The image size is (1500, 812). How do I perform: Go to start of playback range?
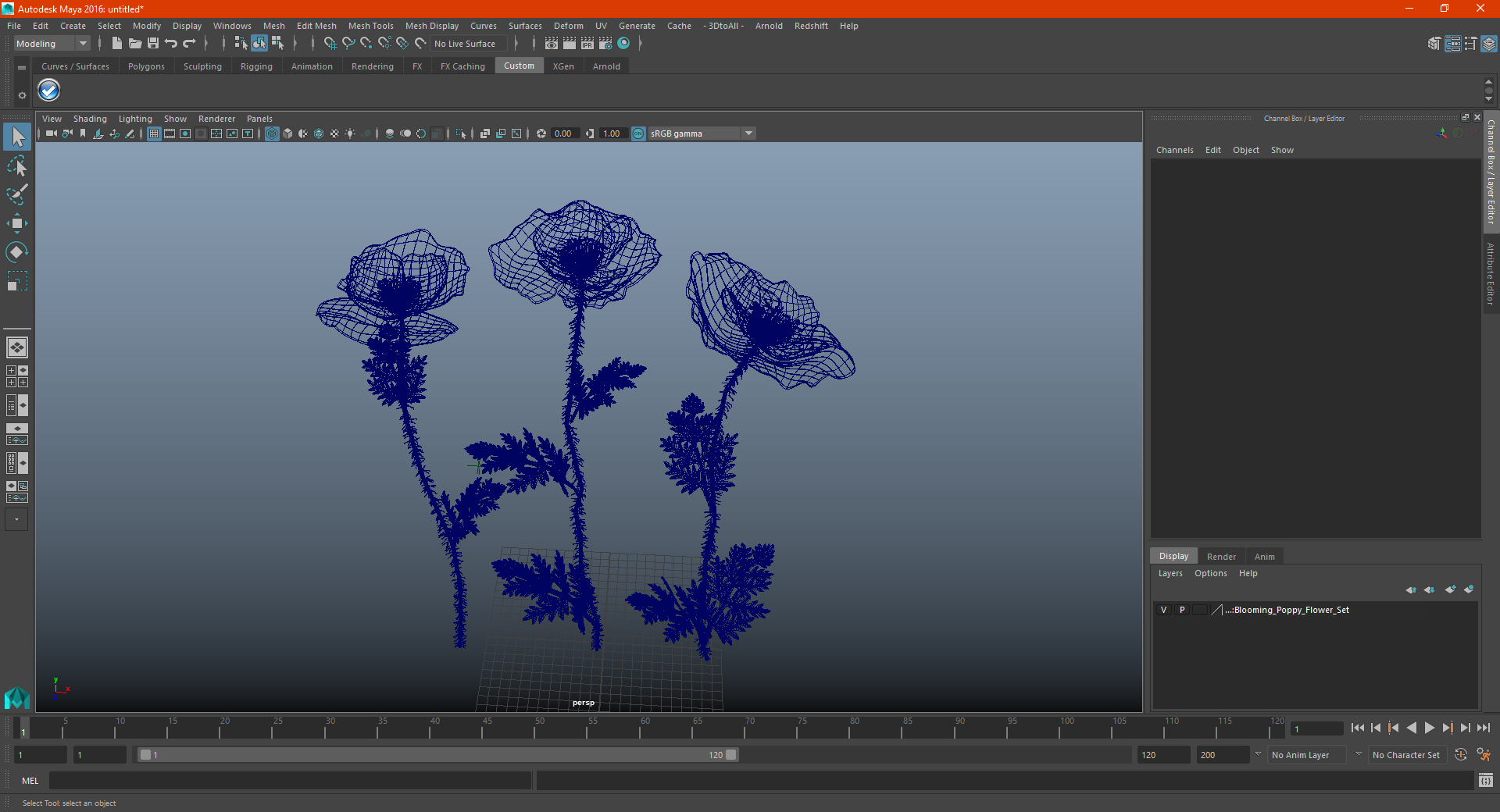pos(1357,728)
